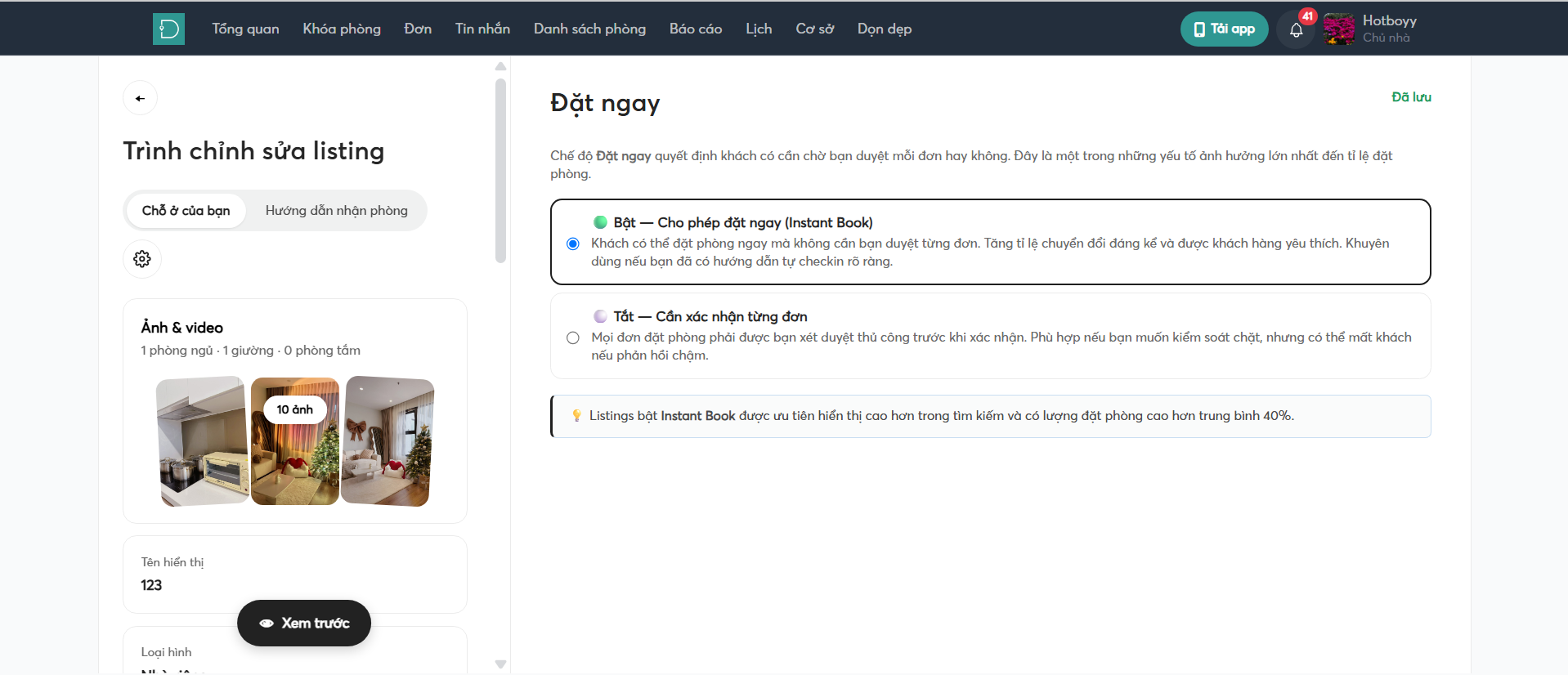Click the green app logo icon
Screen dimensions: 1568x675
click(168, 29)
